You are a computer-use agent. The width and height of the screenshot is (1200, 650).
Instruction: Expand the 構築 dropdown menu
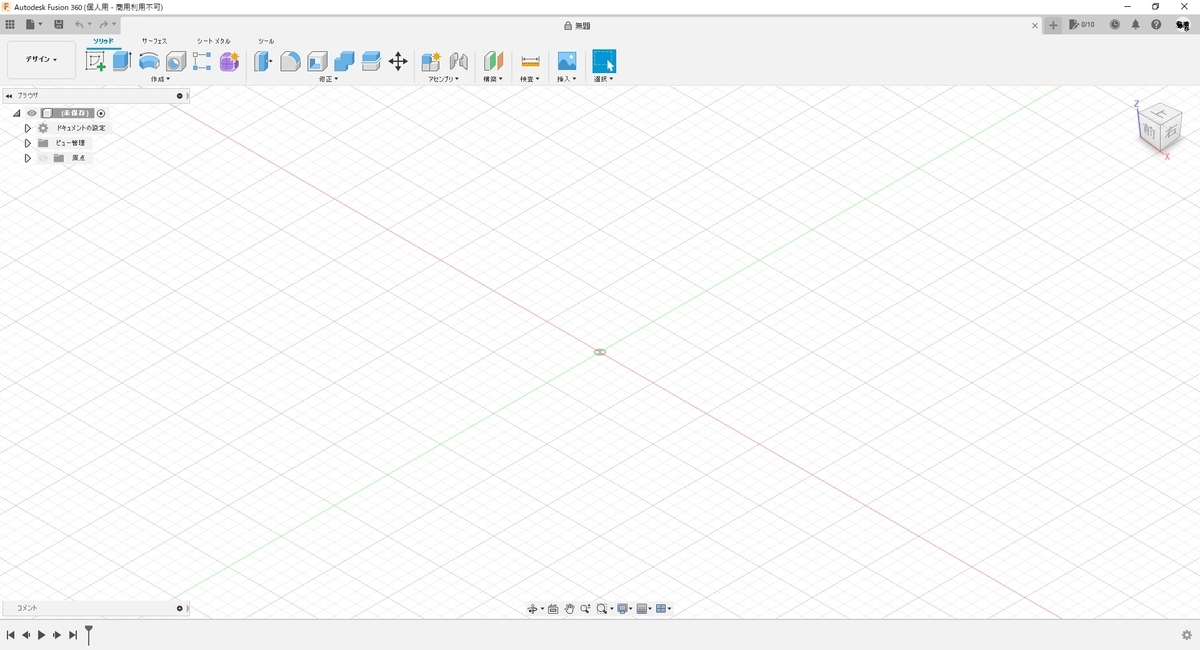click(492, 79)
